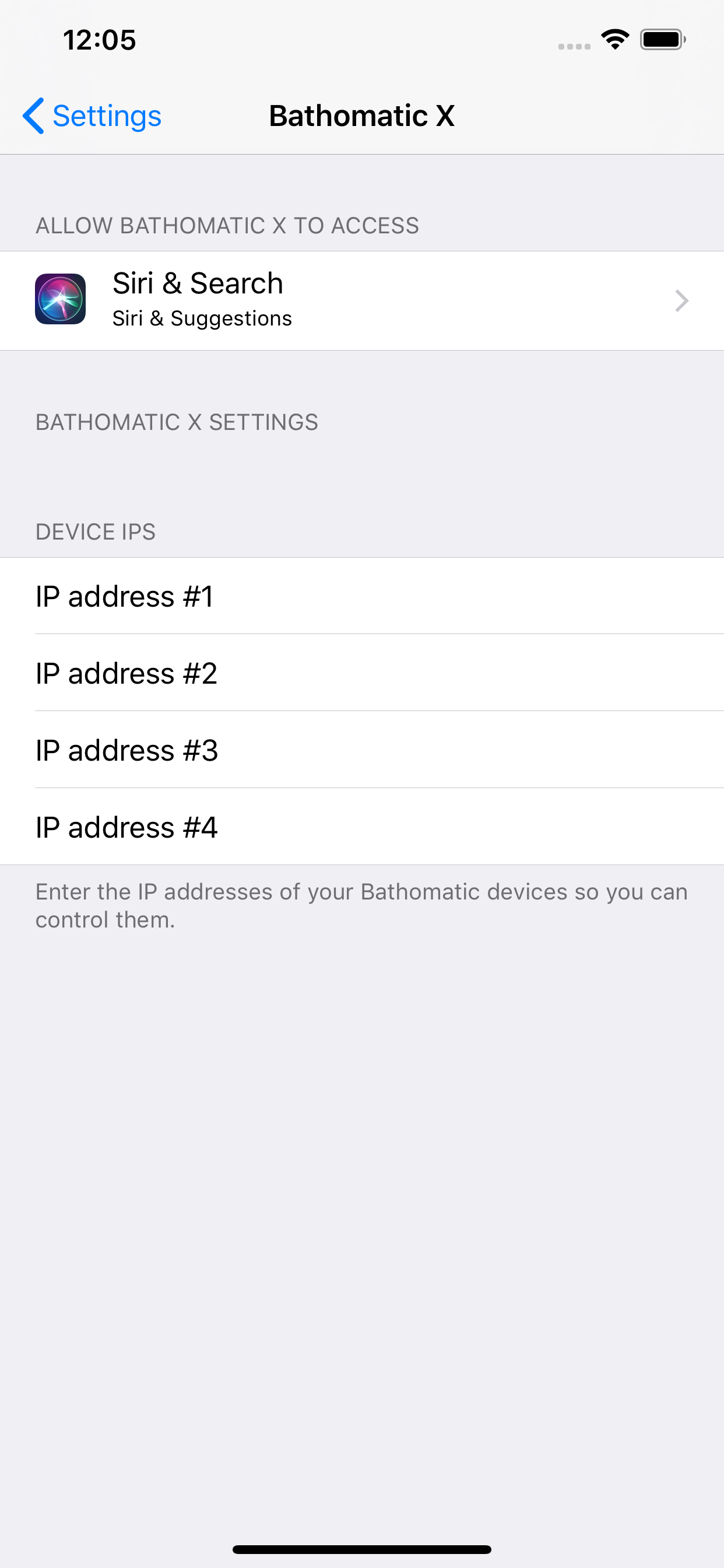Go back to Settings
Screen dimensions: 724x1568
click(92, 116)
